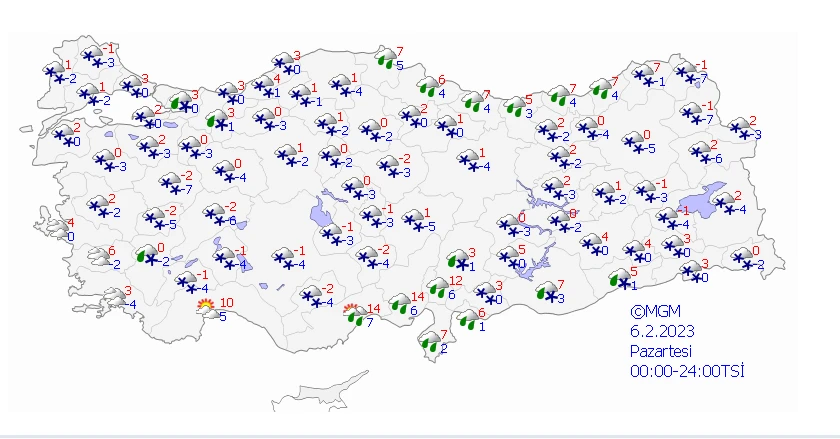Select the rain-and-snow icon labeled 7 and 3
The width and height of the screenshot is (840, 439).
[x=547, y=291]
